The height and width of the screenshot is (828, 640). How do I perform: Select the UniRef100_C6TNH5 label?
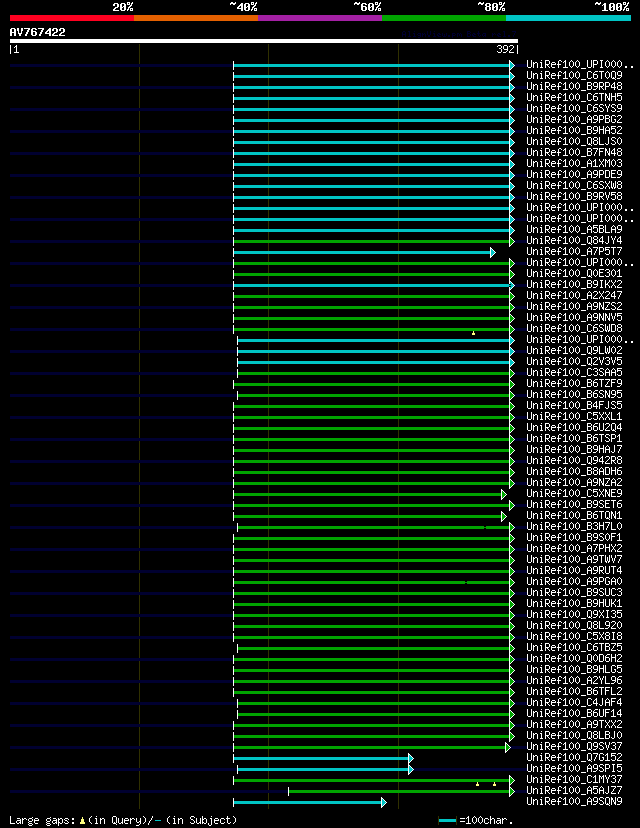(574, 98)
